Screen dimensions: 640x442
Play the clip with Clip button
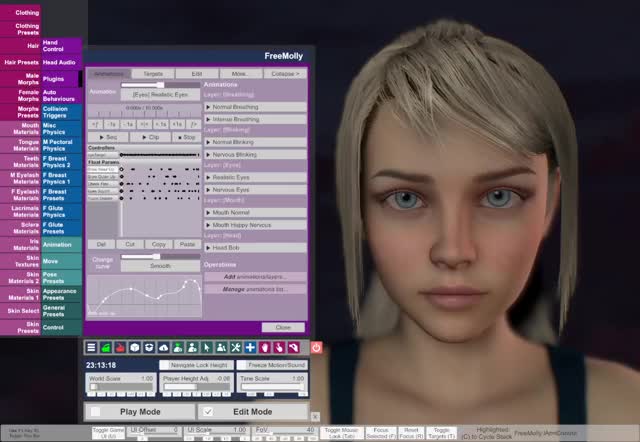[x=150, y=137]
